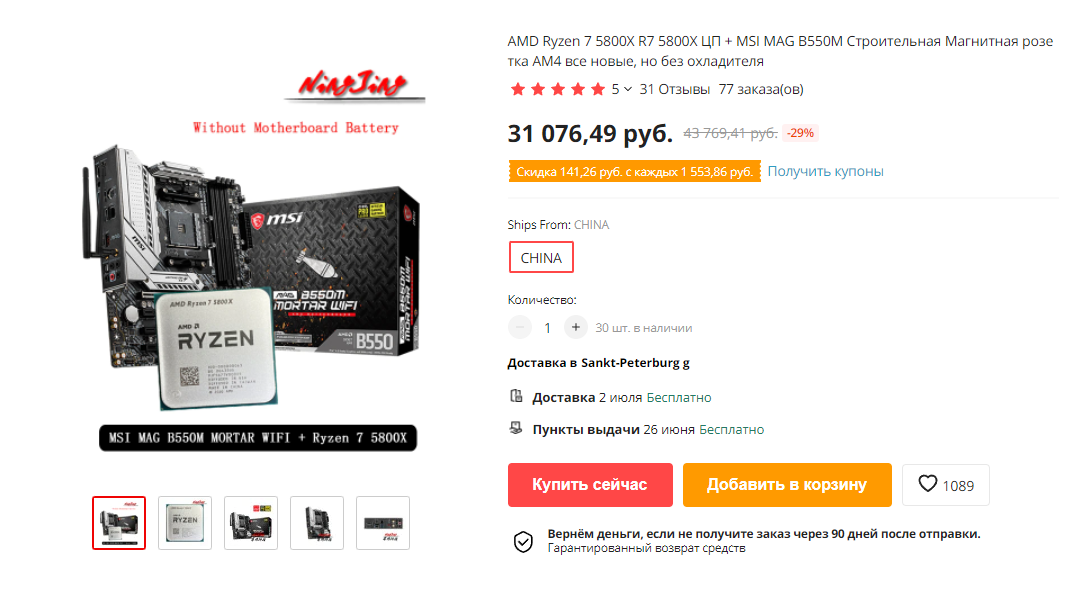The width and height of the screenshot is (1073, 596).
Task: Click the minus quantity icon
Action: click(x=520, y=327)
